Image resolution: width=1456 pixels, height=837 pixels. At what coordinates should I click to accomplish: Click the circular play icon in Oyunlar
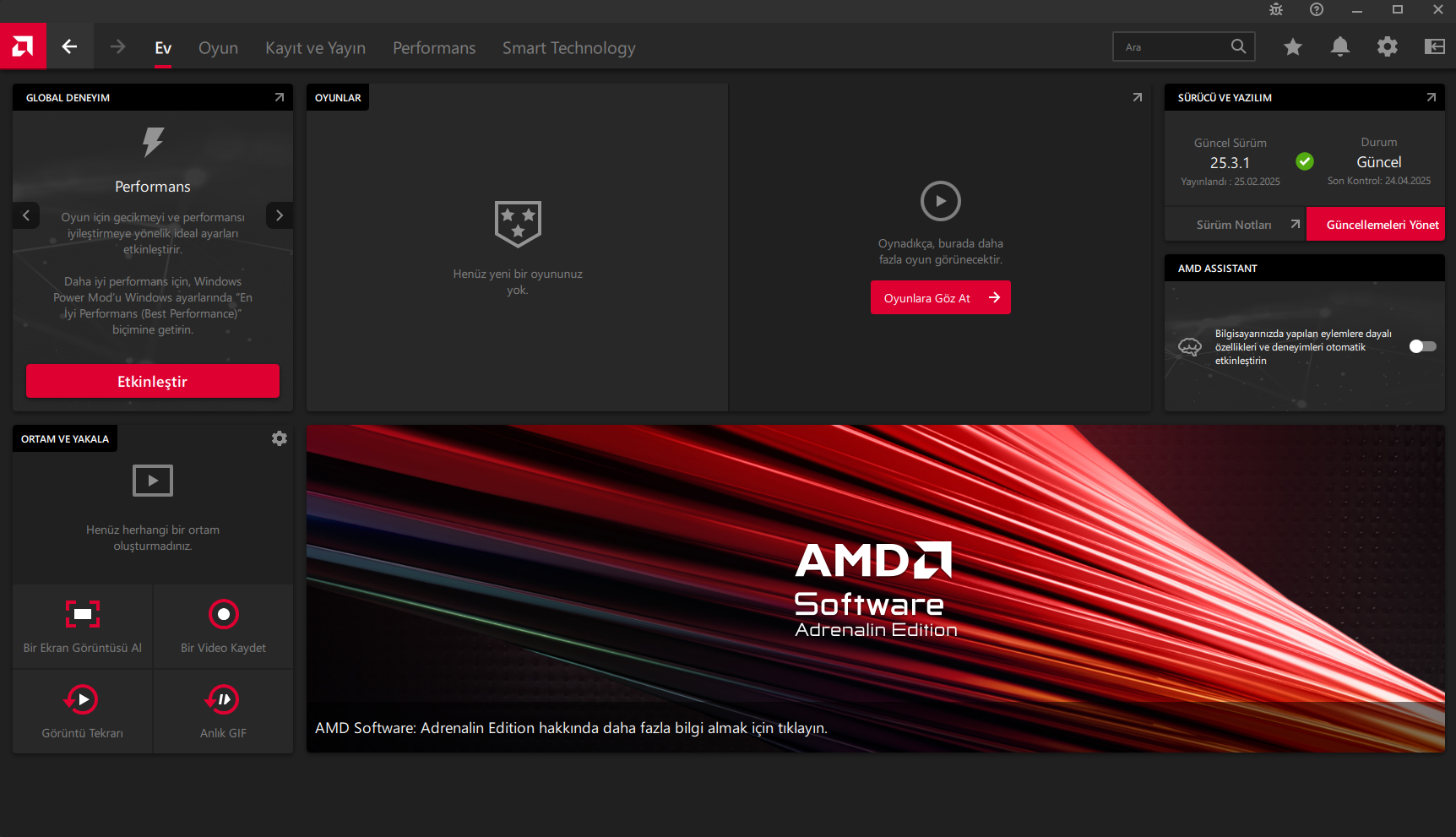(941, 201)
